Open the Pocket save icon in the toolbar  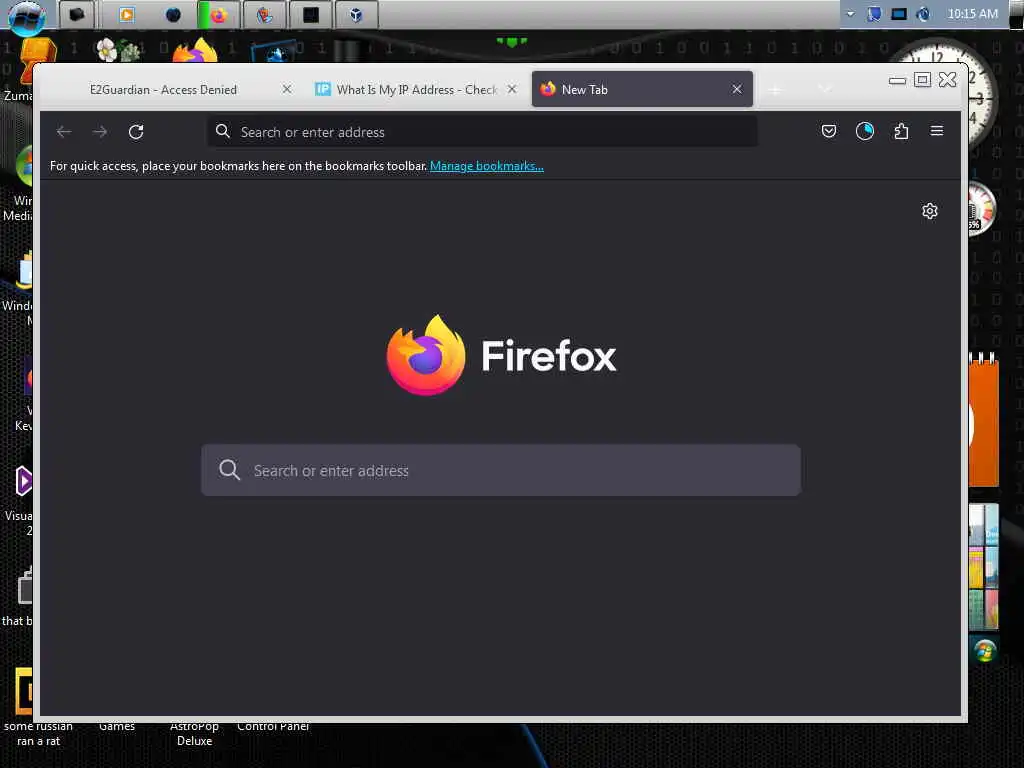pos(829,131)
